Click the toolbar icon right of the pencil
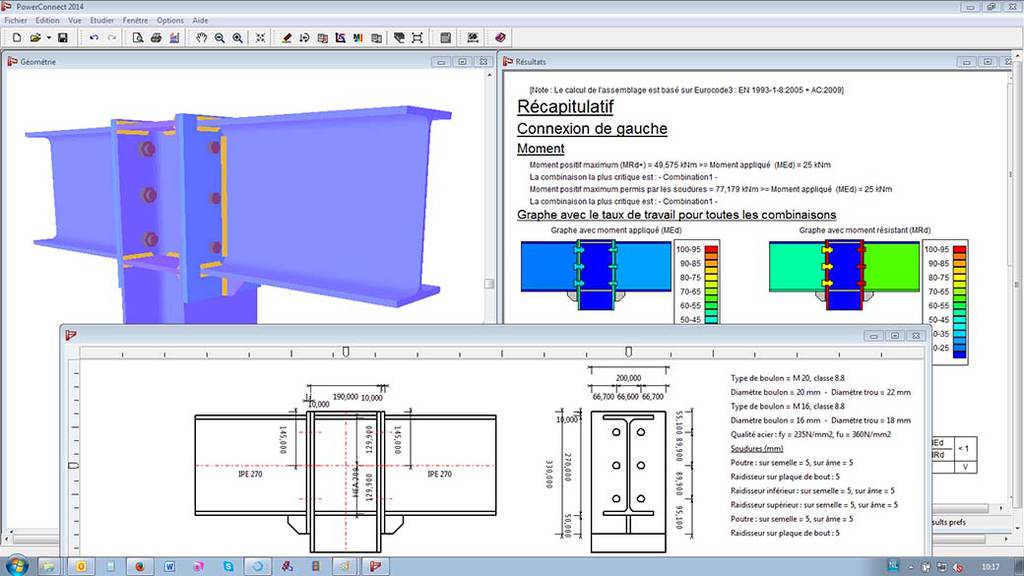 [304, 38]
